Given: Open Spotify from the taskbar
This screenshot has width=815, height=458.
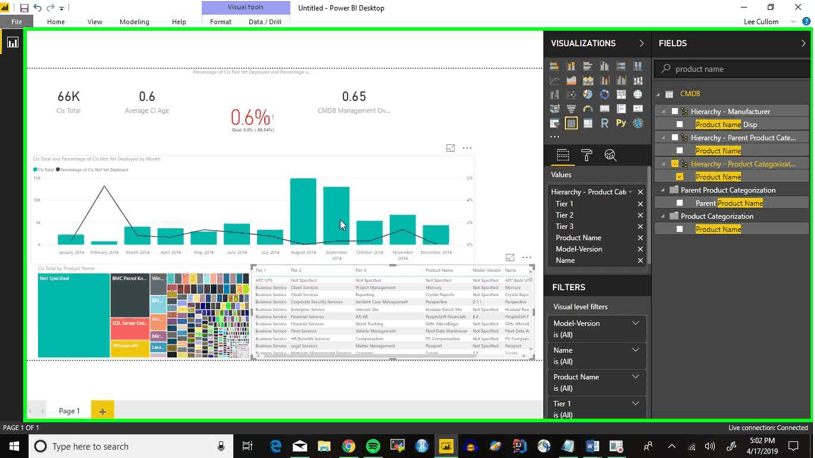Looking at the screenshot, I should click(373, 447).
